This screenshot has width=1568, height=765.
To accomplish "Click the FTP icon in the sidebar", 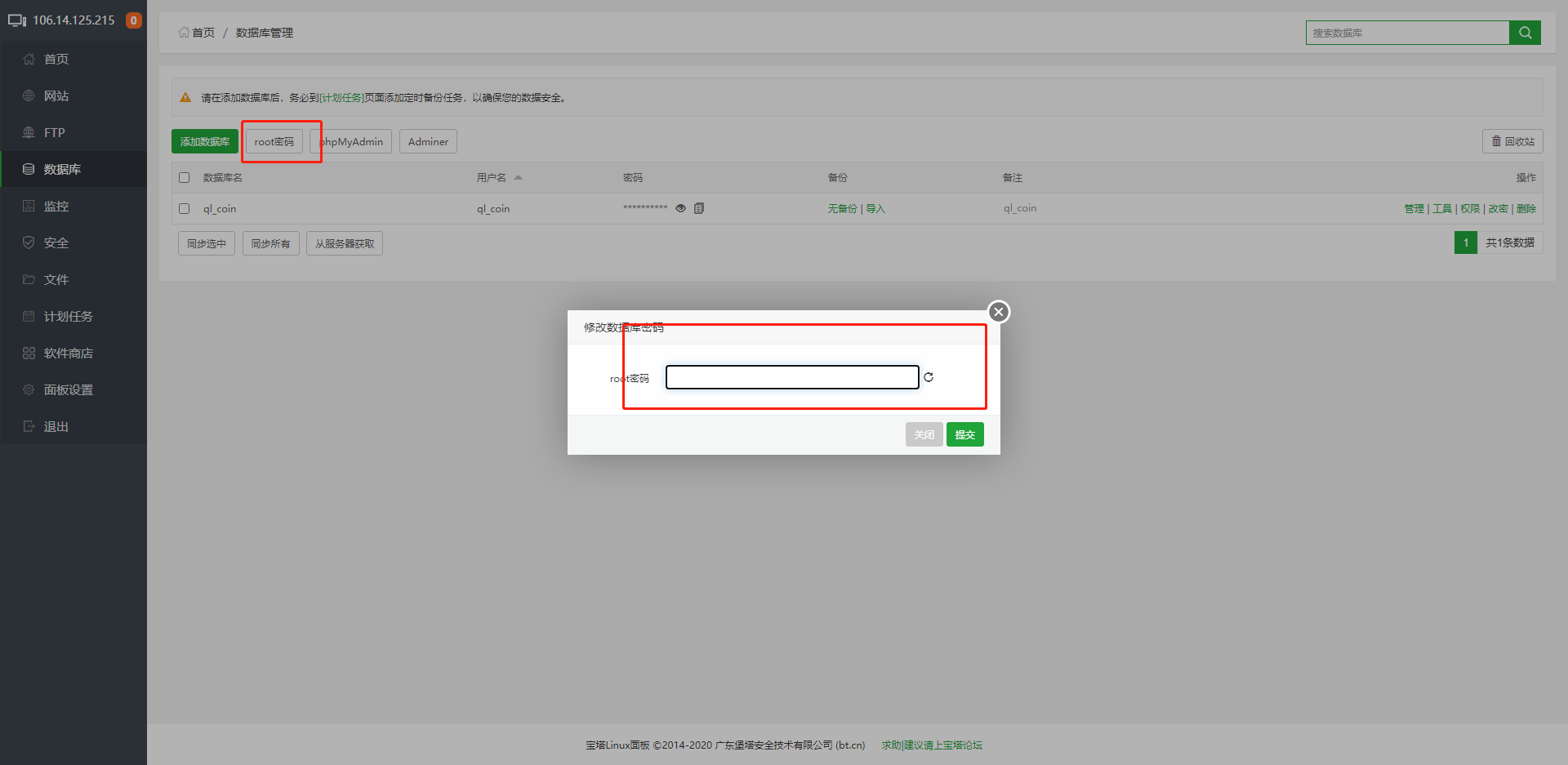I will point(29,132).
